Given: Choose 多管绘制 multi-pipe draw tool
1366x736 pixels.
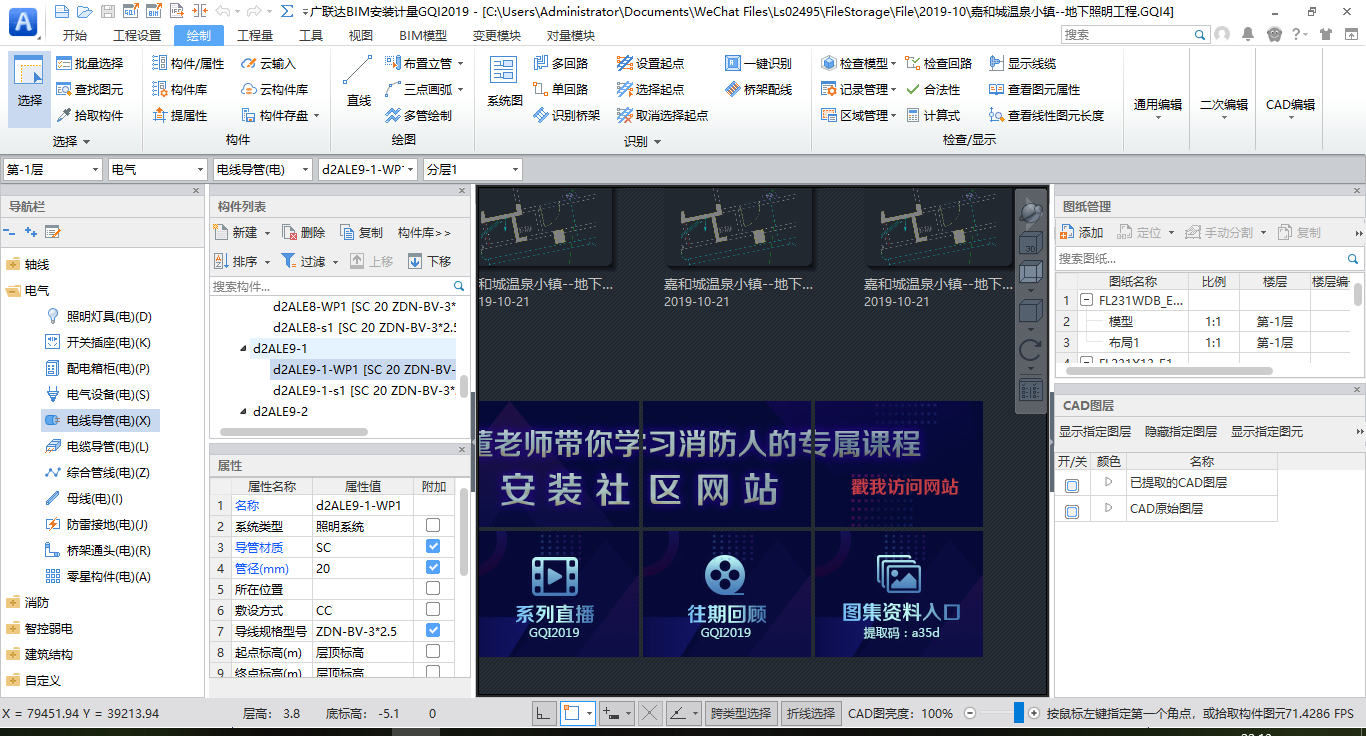Looking at the screenshot, I should pyautogui.click(x=418, y=115).
